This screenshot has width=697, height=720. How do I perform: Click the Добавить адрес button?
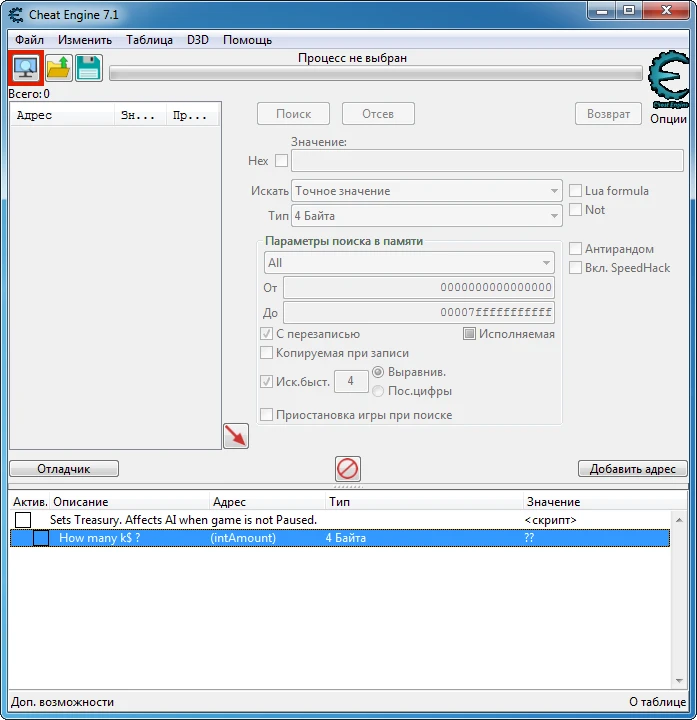coord(633,469)
